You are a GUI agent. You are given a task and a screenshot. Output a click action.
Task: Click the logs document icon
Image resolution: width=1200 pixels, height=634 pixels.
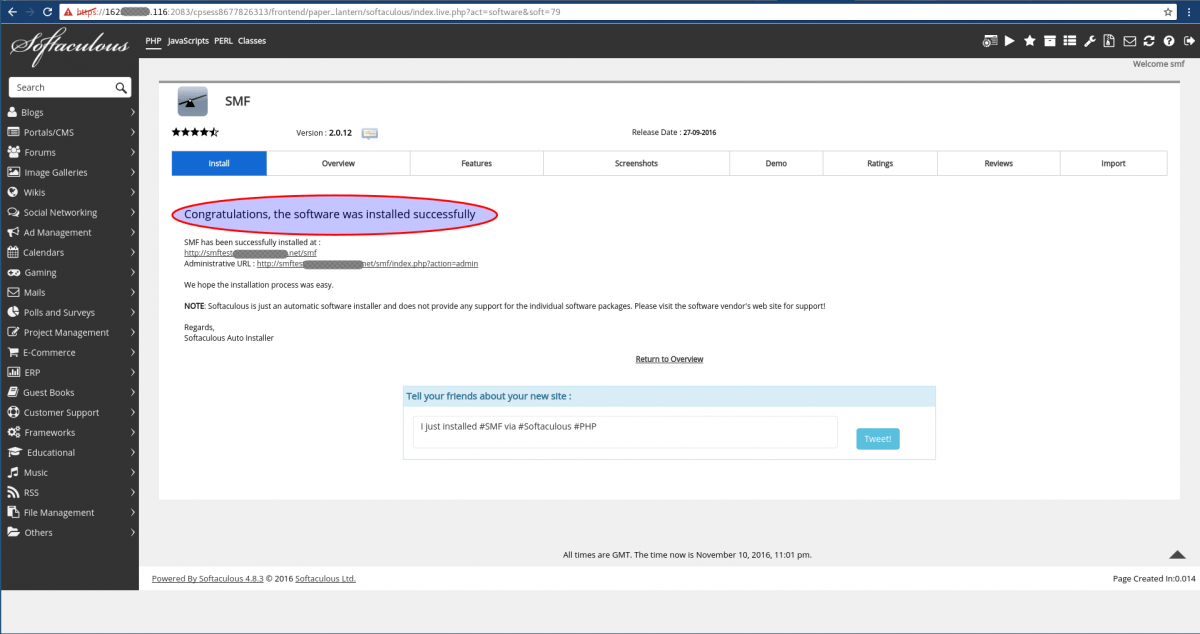tap(1109, 41)
